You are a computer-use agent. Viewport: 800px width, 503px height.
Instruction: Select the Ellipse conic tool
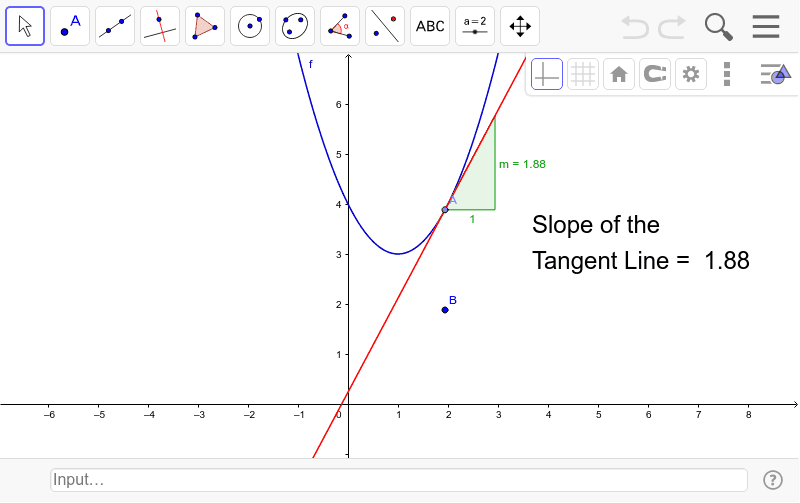[295, 26]
